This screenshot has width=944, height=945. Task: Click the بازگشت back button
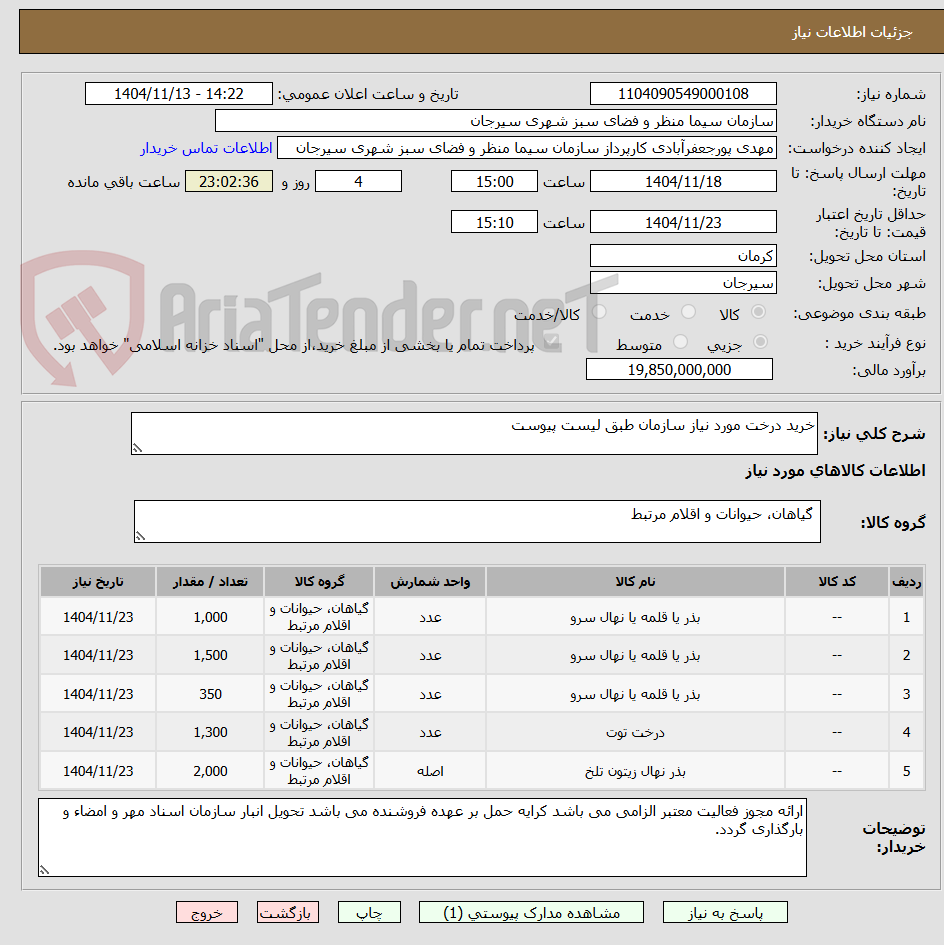(288, 912)
